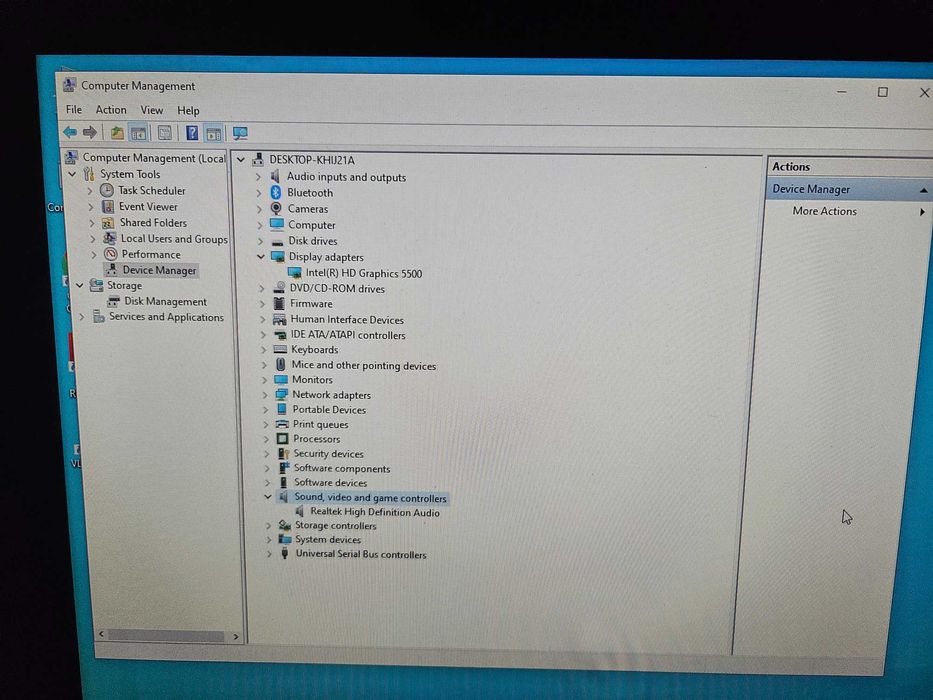Click Scan for hardware changes monitor icon
This screenshot has height=700, width=933.
pyautogui.click(x=240, y=134)
